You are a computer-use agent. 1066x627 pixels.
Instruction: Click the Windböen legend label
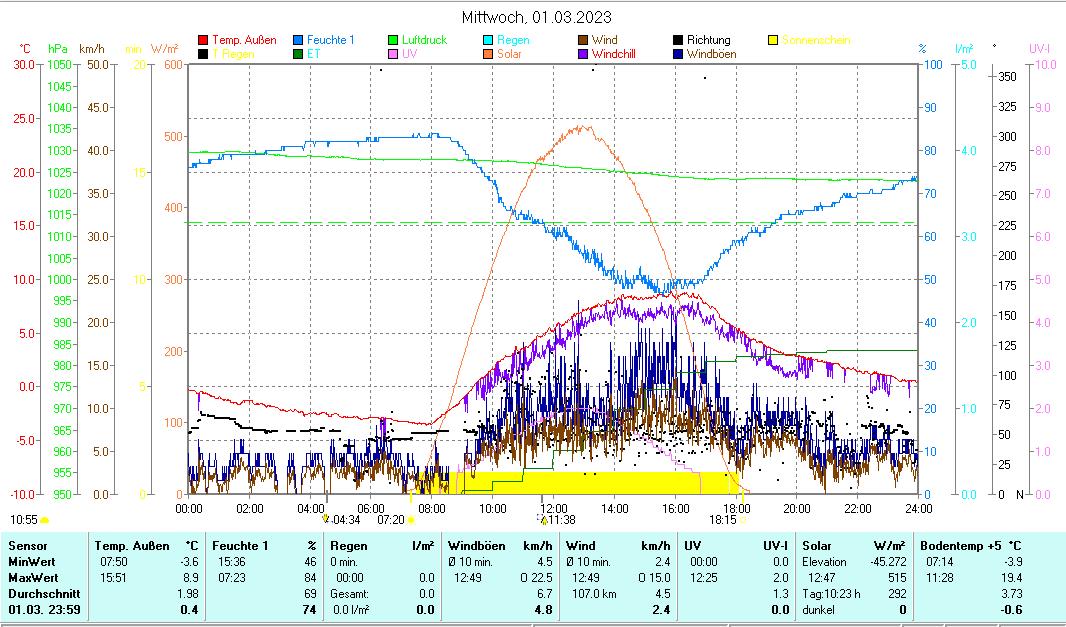(x=711, y=54)
